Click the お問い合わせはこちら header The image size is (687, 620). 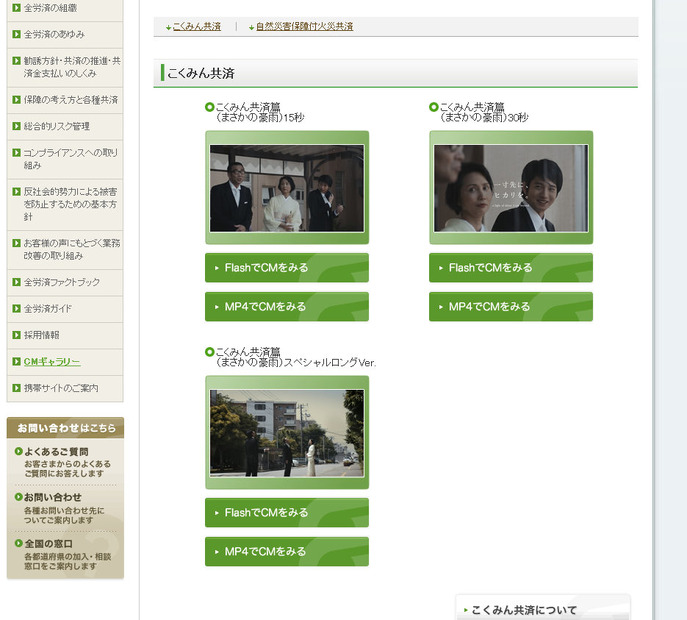click(x=65, y=428)
